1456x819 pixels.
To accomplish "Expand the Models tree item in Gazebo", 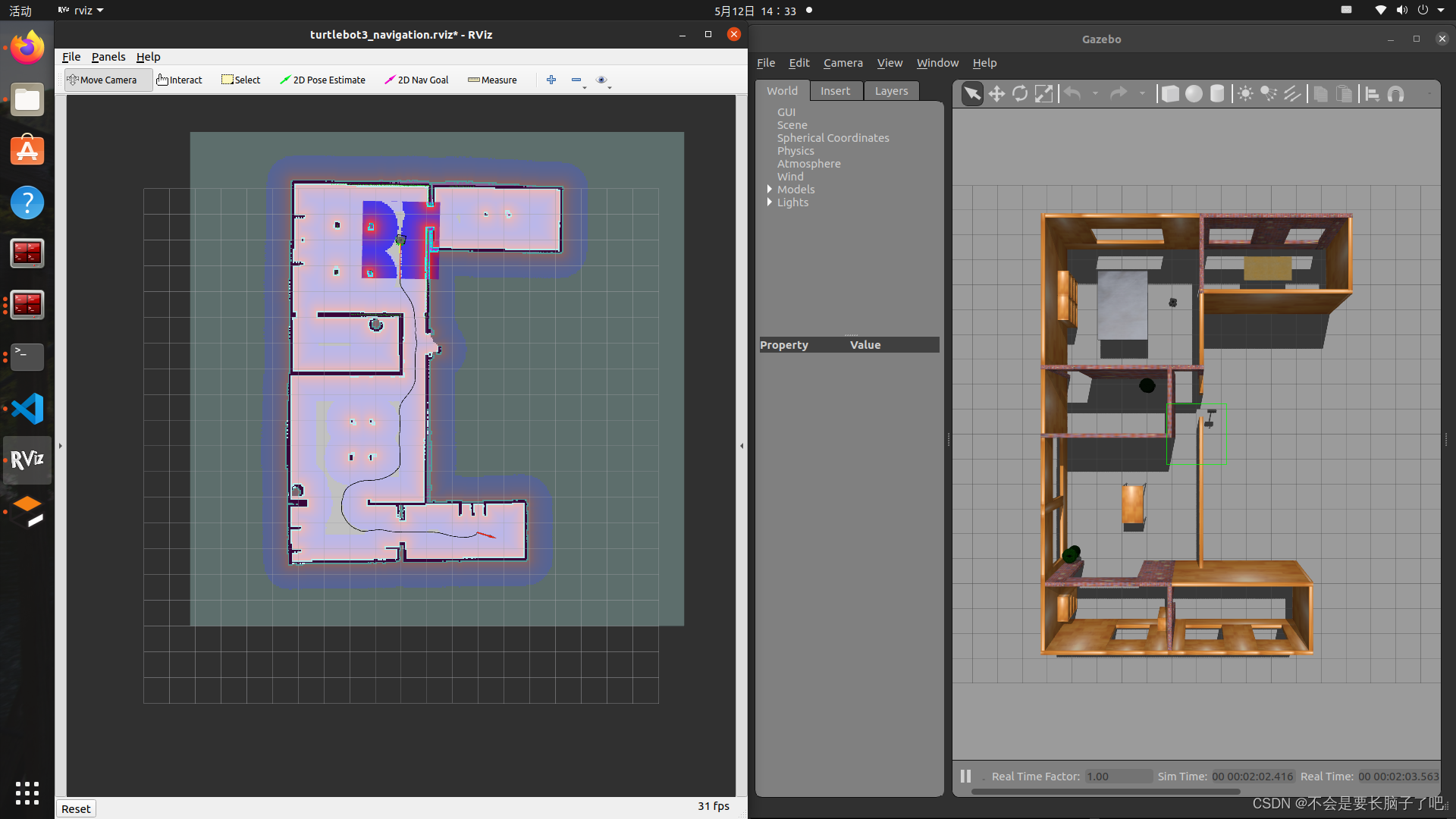I will click(x=768, y=189).
